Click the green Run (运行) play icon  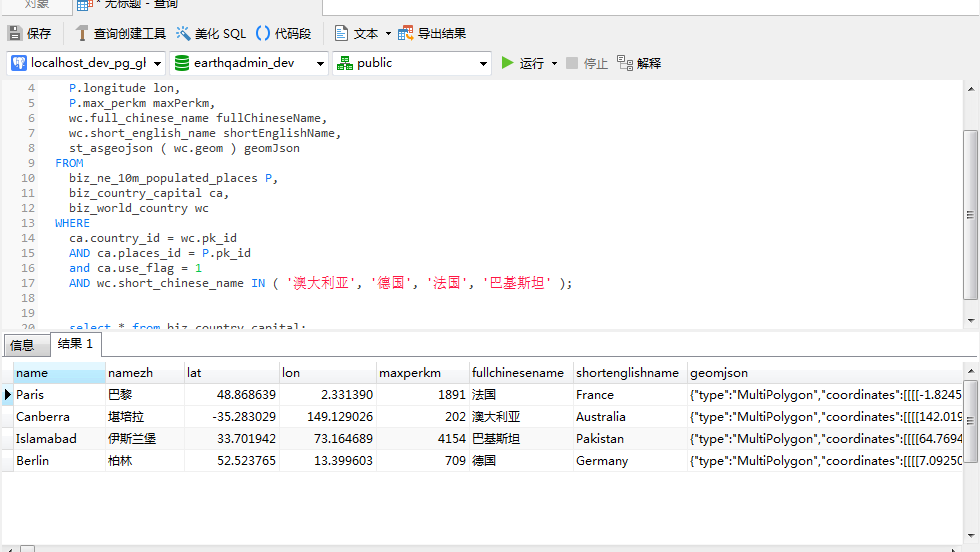508,63
